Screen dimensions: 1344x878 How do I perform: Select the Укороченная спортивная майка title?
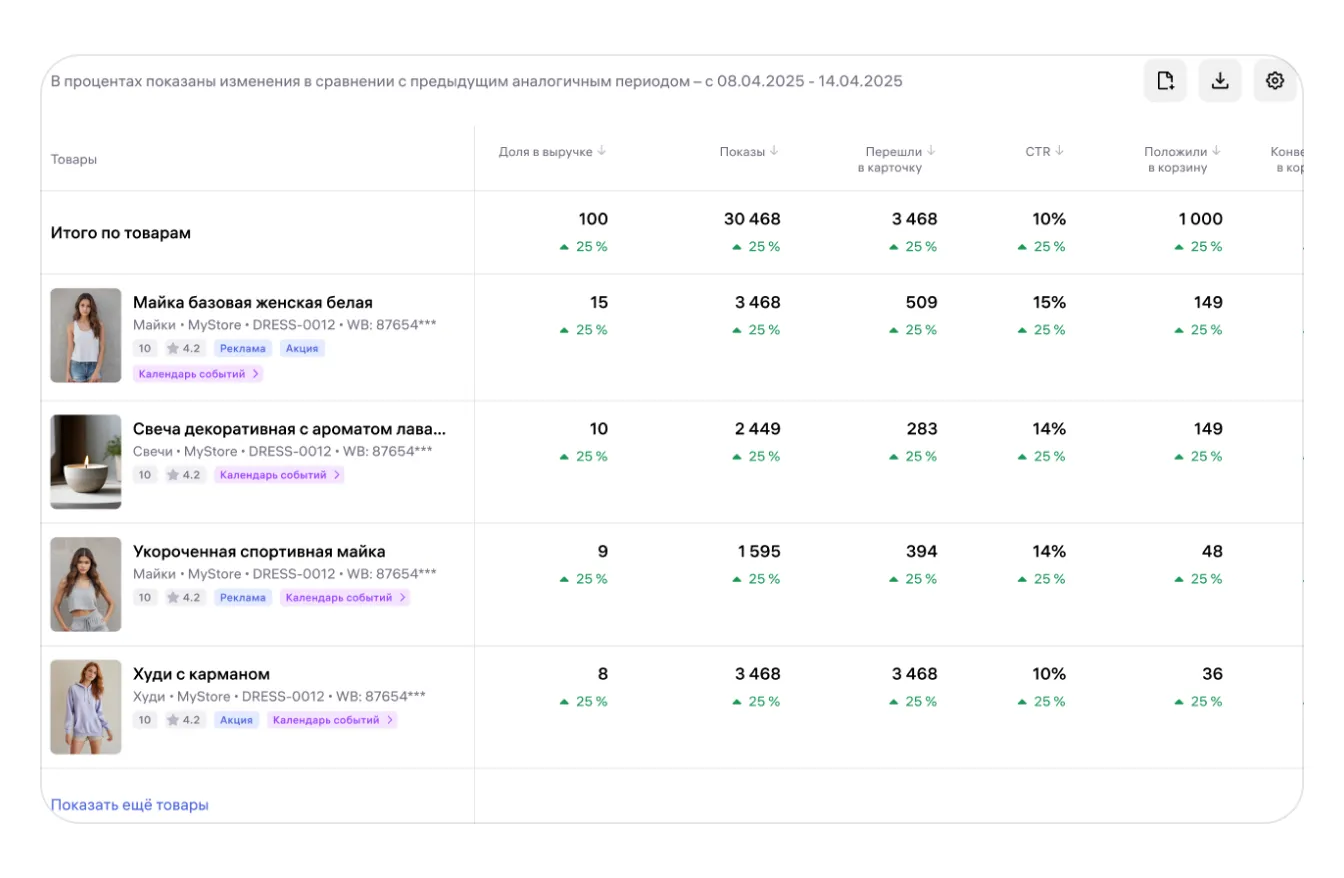click(x=259, y=551)
